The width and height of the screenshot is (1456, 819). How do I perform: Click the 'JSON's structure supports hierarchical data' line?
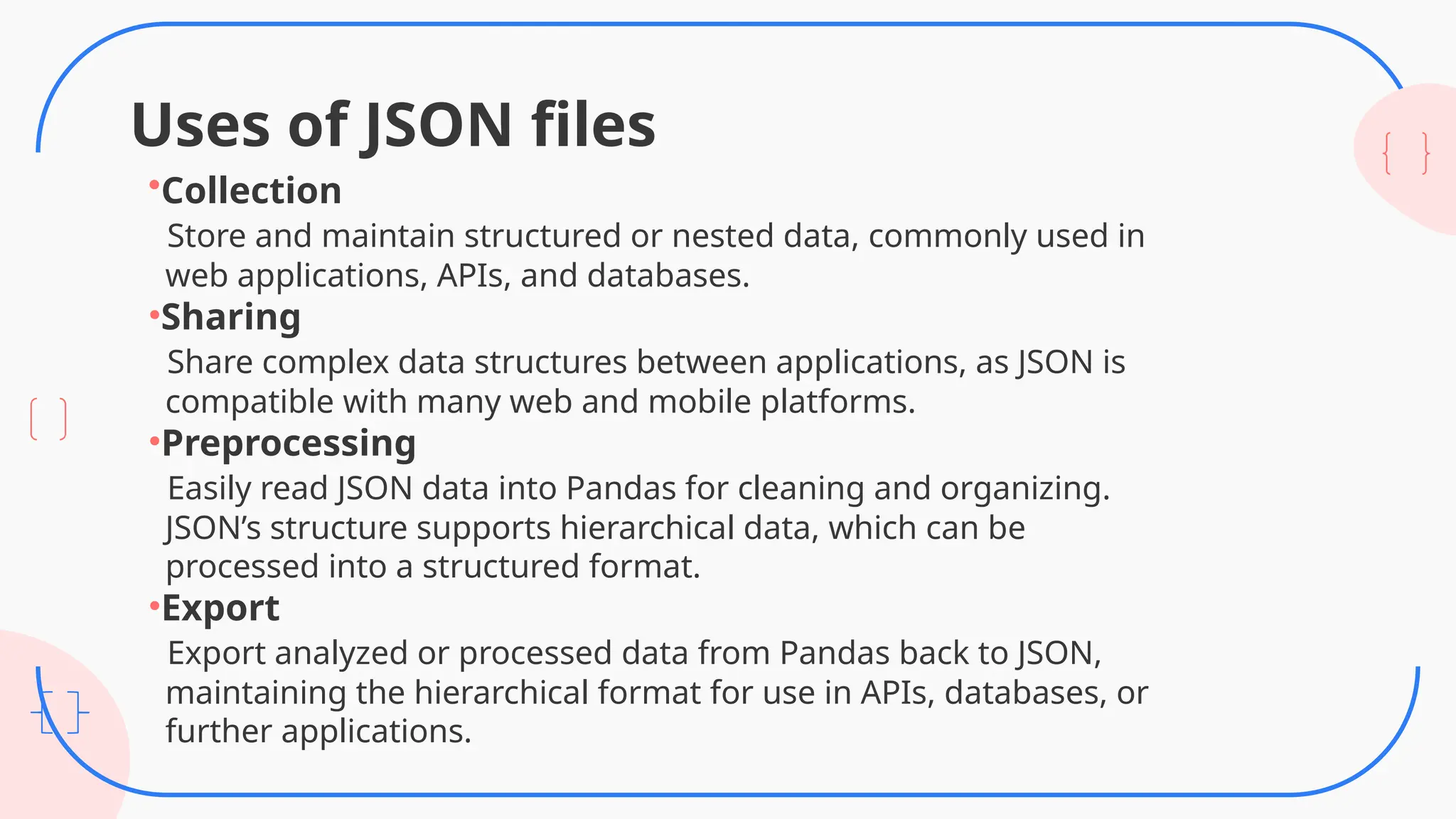(595, 529)
